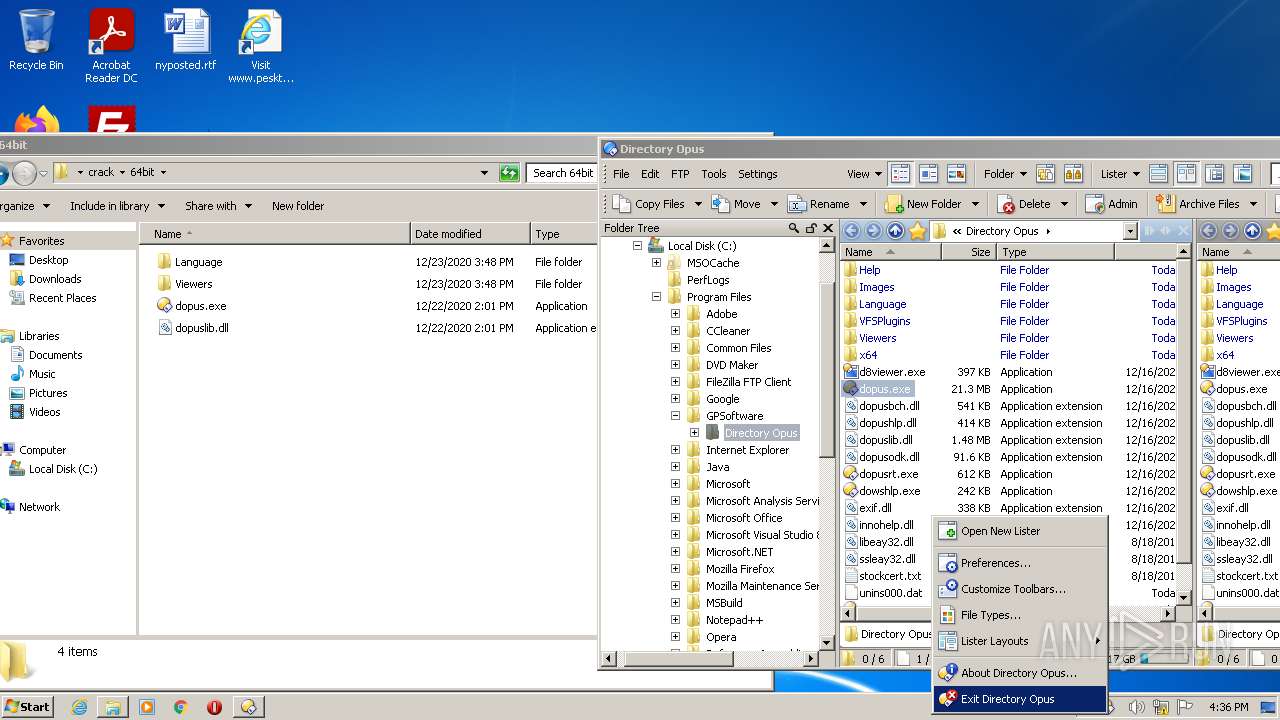Click the Start button
This screenshot has height=720, width=1280.
coord(27,706)
